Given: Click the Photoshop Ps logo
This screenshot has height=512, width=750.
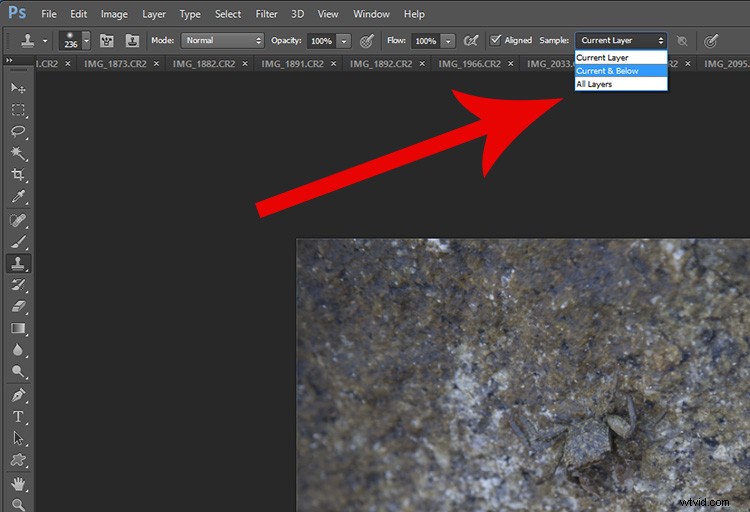Looking at the screenshot, I should coord(17,13).
